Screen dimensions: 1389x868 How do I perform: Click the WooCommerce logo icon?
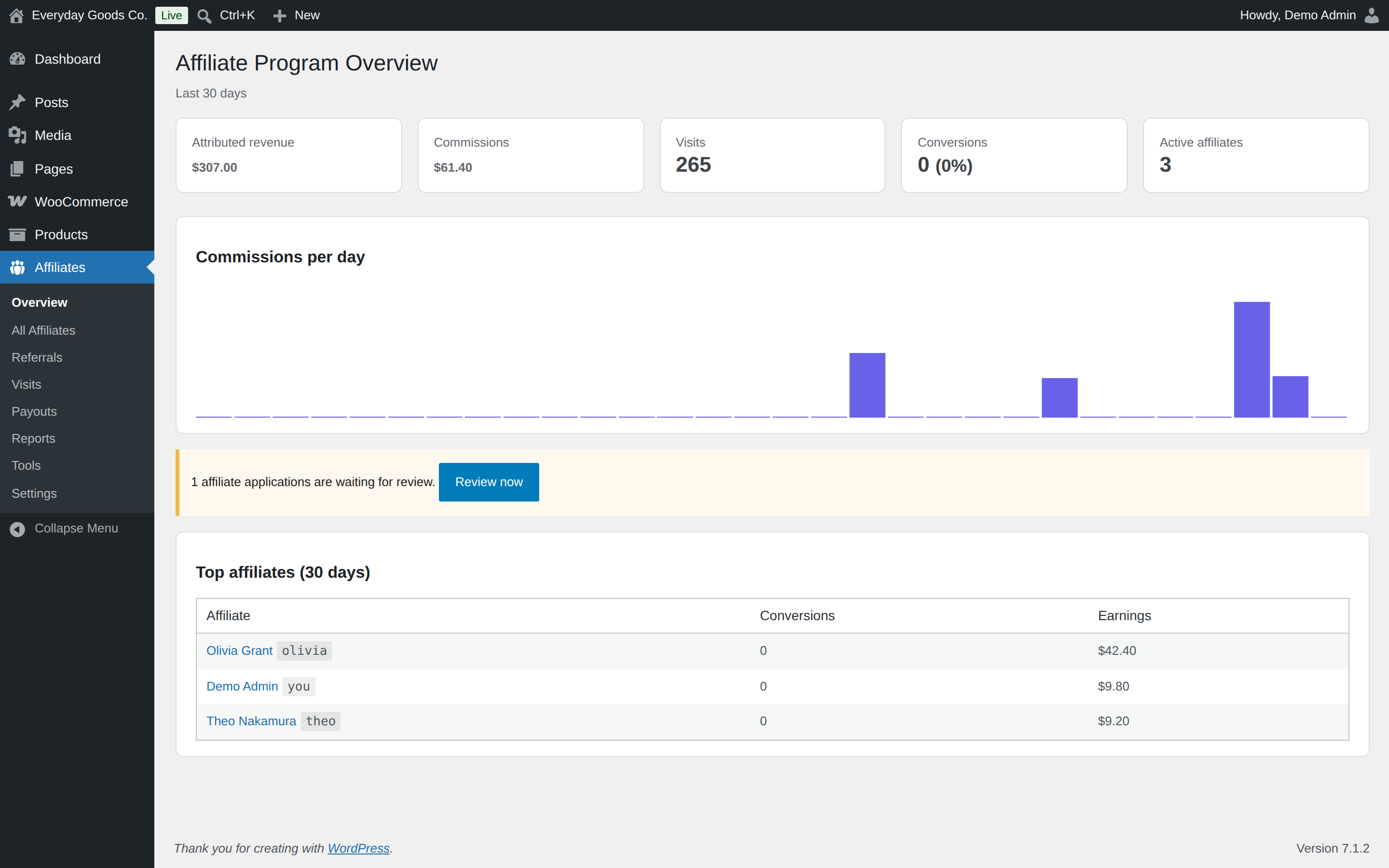(18, 202)
